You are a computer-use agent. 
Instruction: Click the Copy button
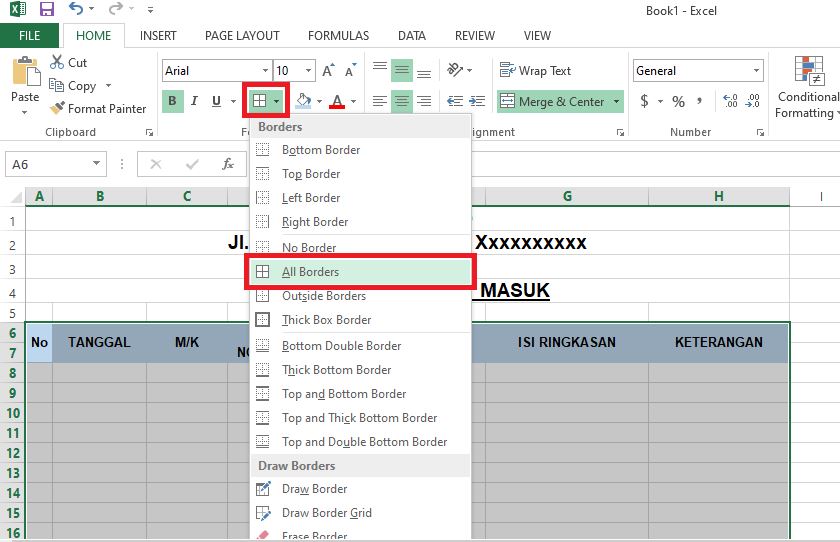[73, 86]
